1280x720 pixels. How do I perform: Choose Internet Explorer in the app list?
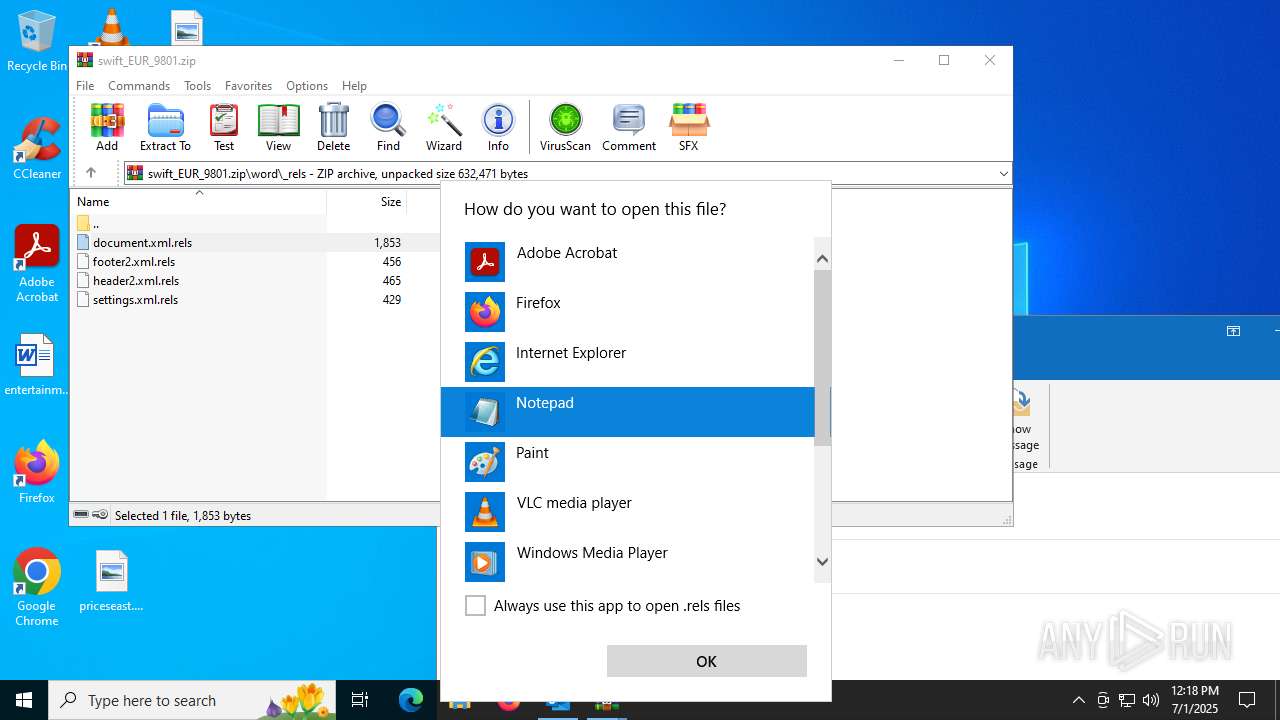[x=628, y=362]
